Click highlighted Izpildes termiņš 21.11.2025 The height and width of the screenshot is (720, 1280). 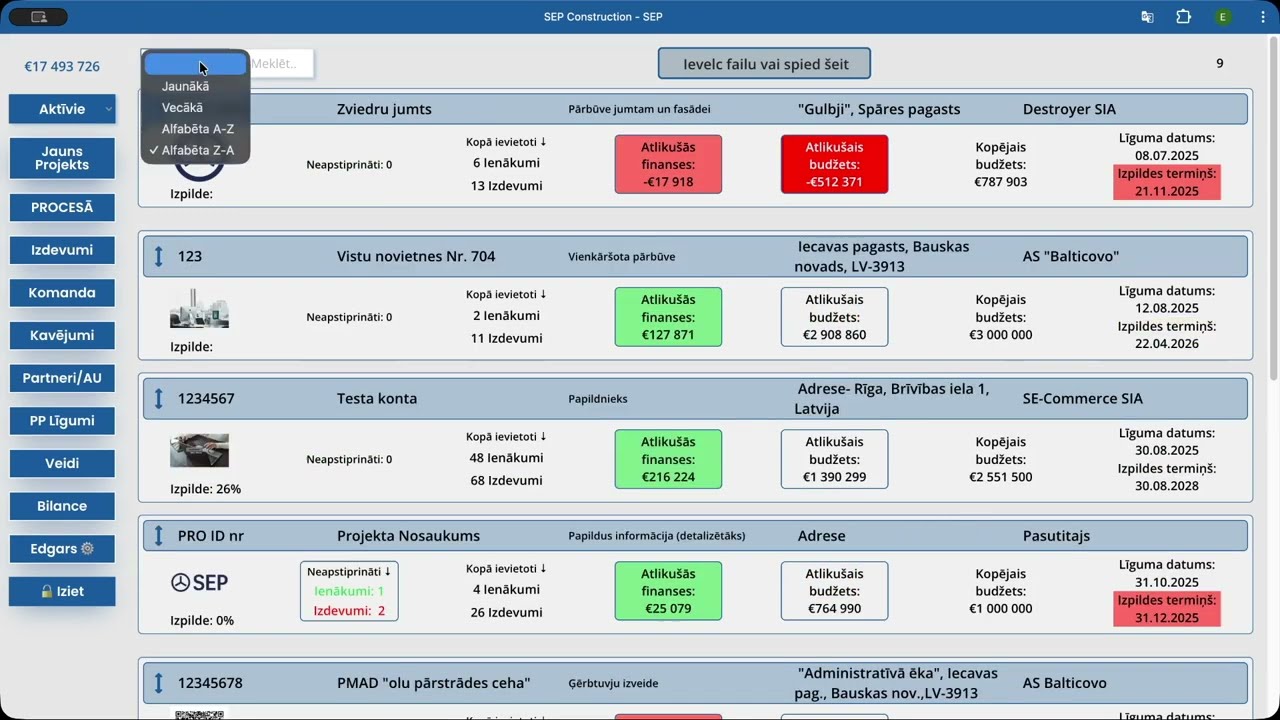click(1166, 182)
